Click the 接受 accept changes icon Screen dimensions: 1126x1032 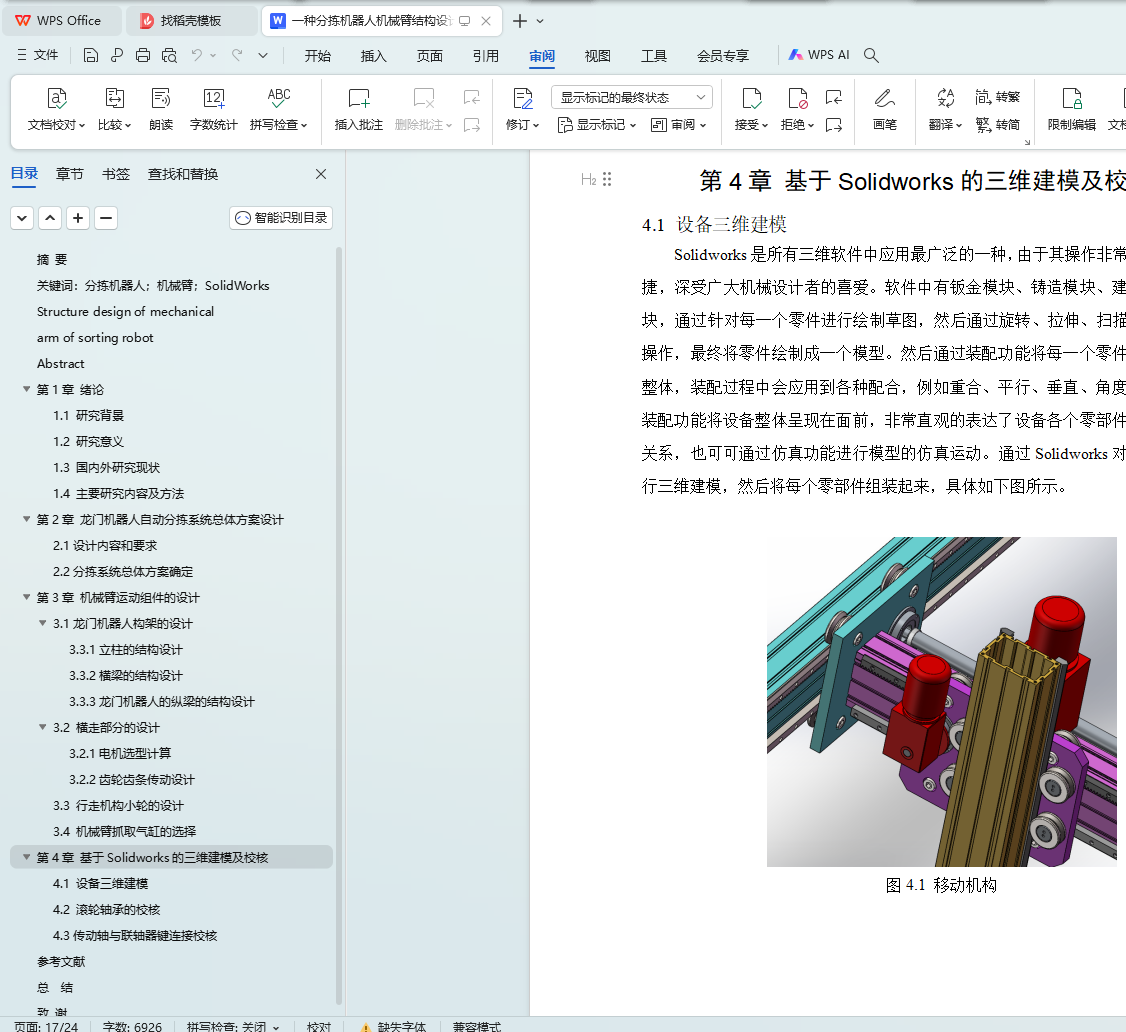[751, 98]
